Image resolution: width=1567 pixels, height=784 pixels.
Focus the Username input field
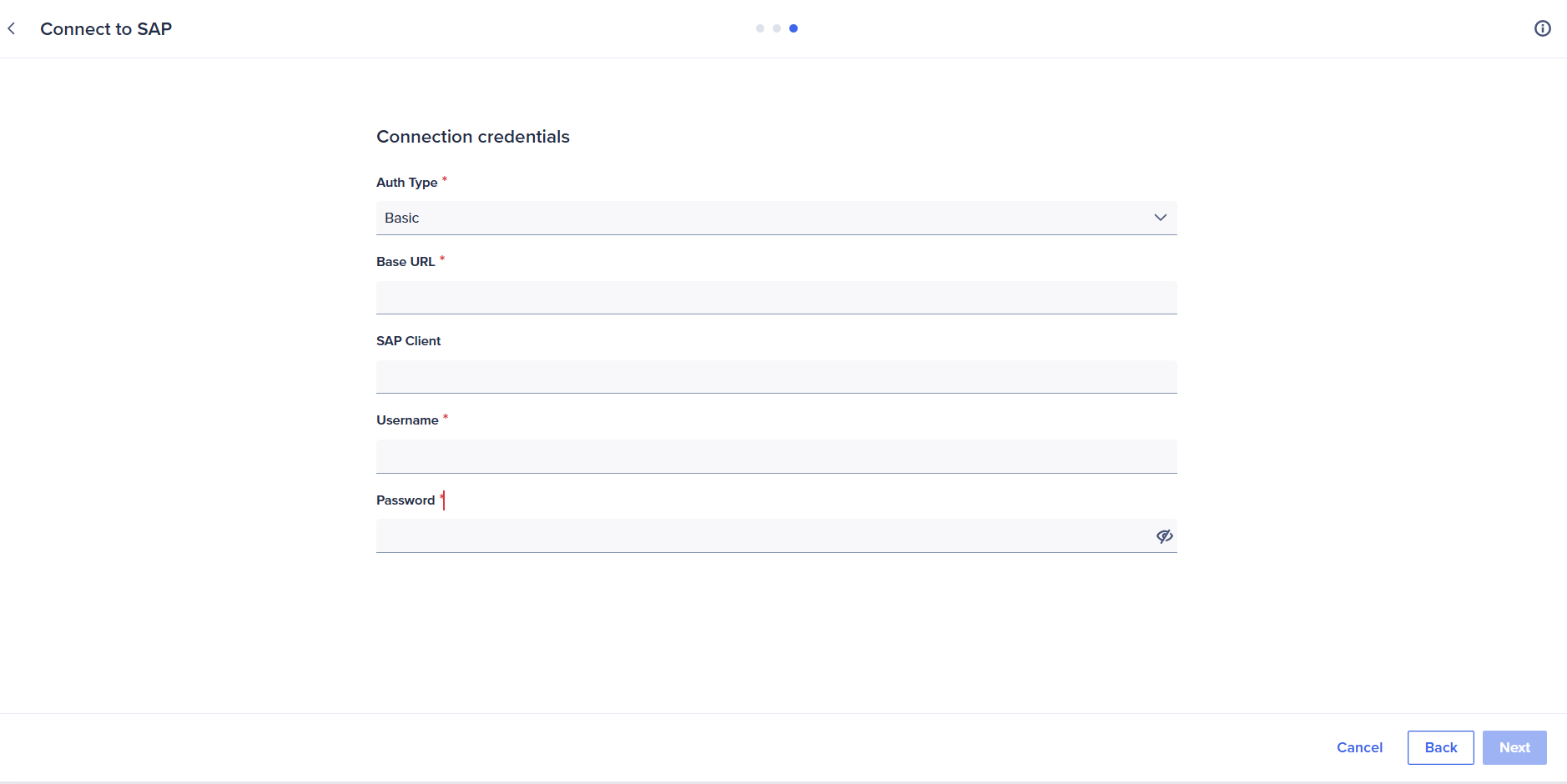pyautogui.click(x=776, y=456)
